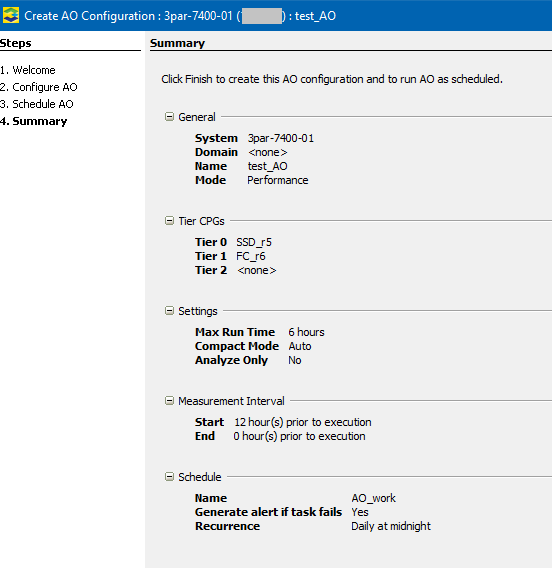The image size is (552, 568).
Task: Collapse the Schedule section
Action: [169, 476]
